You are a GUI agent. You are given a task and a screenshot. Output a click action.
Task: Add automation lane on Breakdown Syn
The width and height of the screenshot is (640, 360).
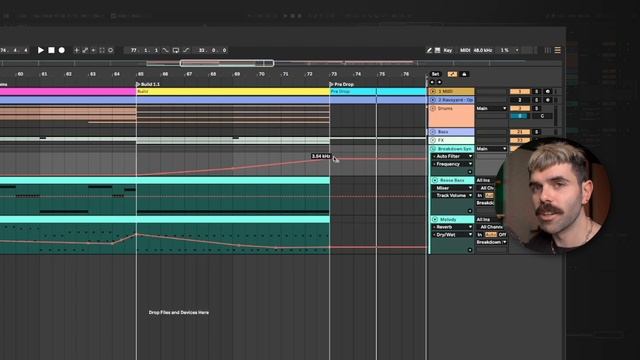[470, 172]
